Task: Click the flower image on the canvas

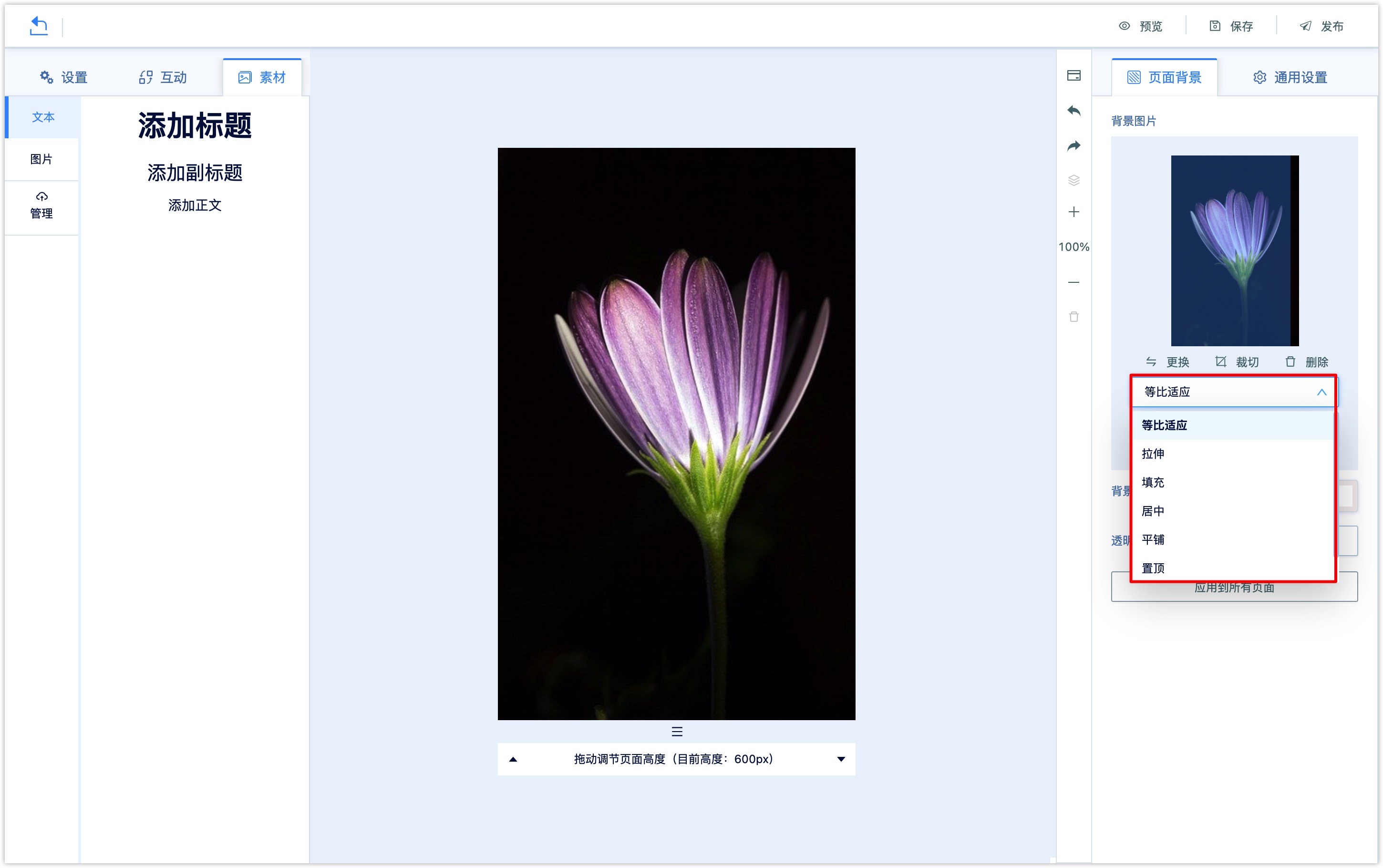Action: 676,434
